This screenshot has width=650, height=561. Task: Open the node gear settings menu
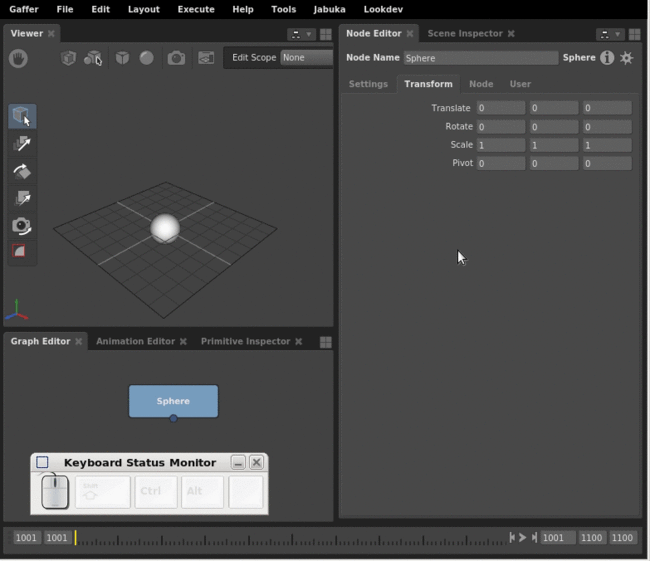click(627, 58)
